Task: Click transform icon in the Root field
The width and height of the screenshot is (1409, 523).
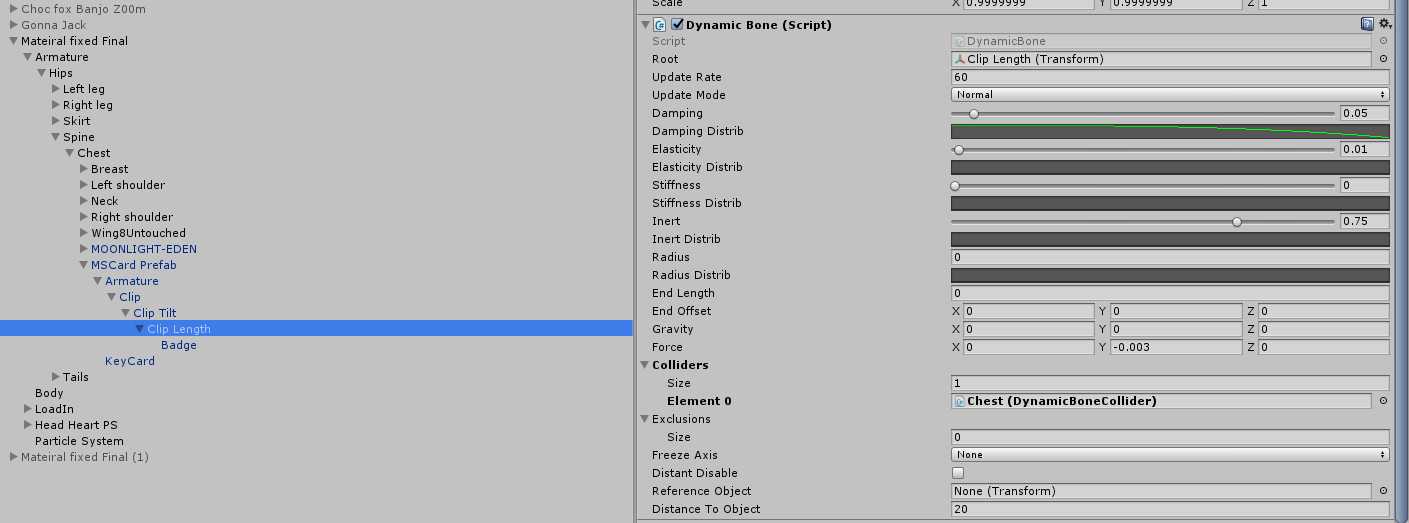Action: coord(960,59)
